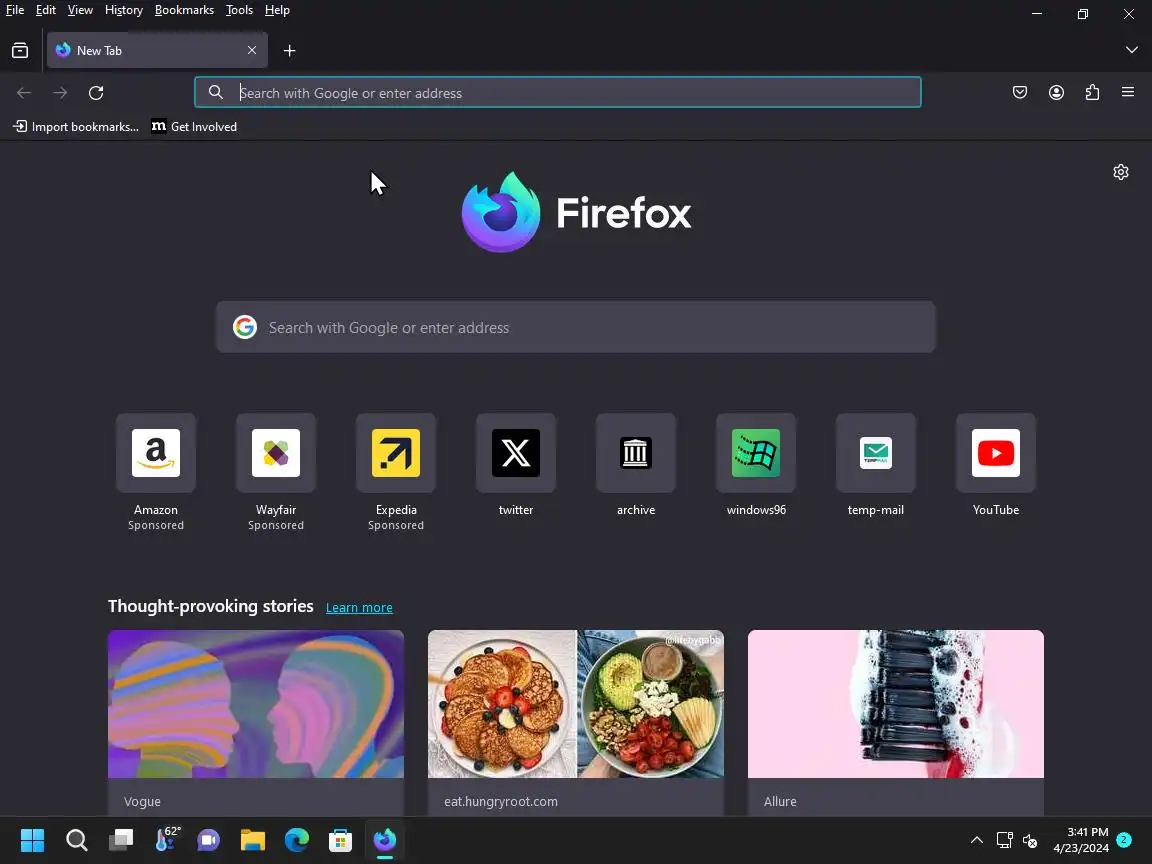
Task: Open a new tab with plus button
Action: [x=289, y=51]
